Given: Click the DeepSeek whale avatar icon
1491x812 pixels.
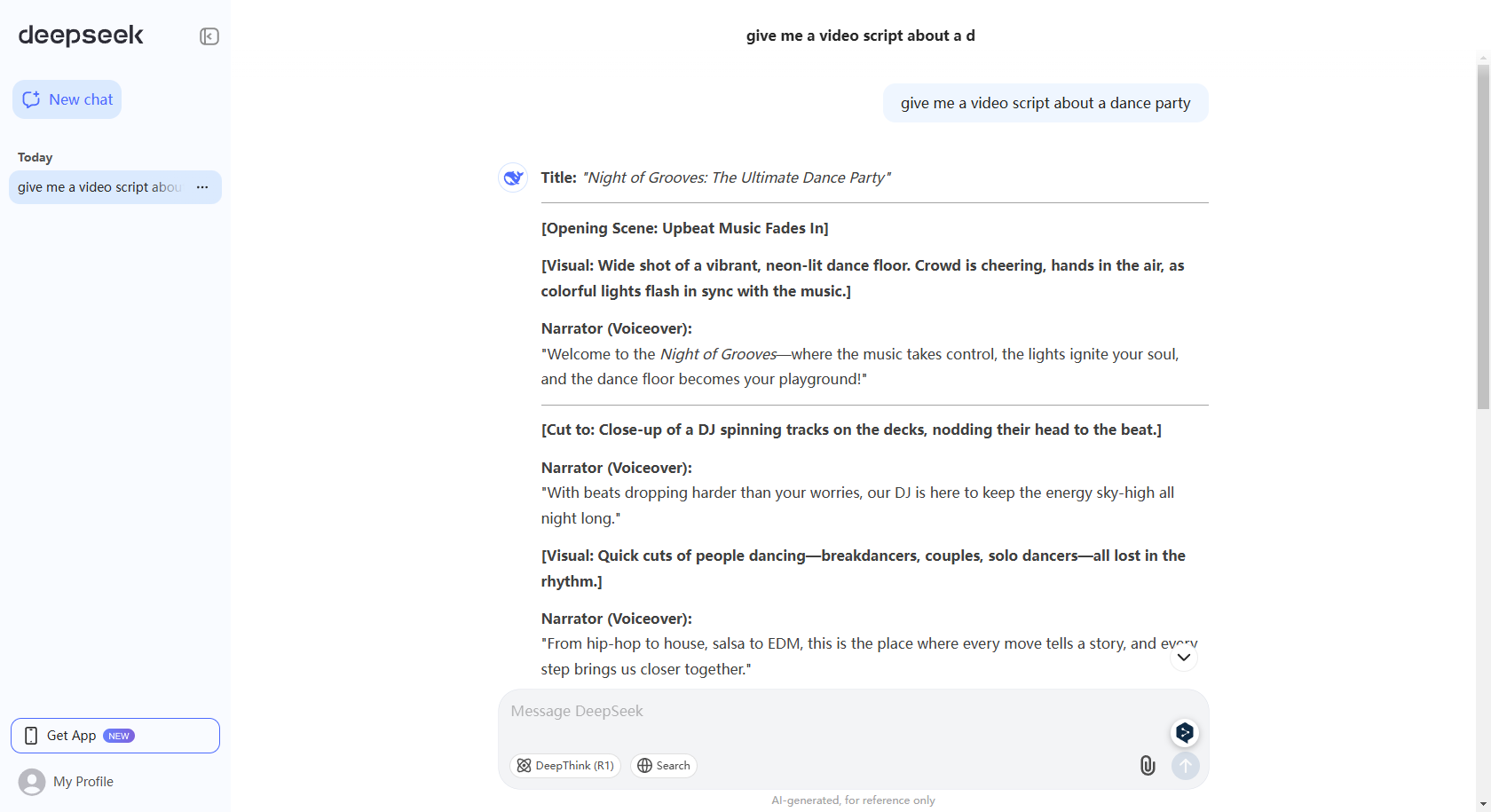Looking at the screenshot, I should [513, 177].
